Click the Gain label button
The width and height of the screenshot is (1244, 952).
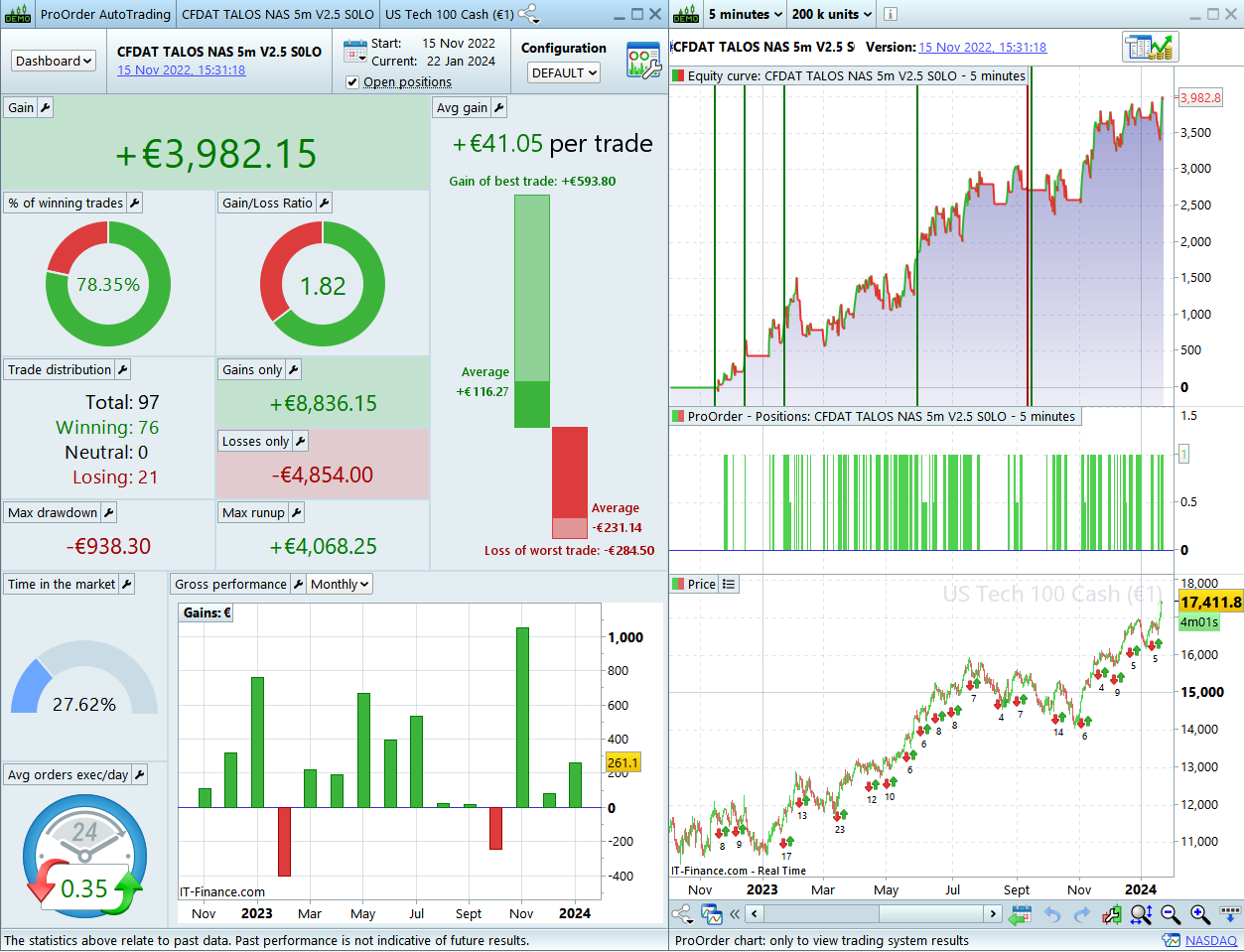click(21, 108)
